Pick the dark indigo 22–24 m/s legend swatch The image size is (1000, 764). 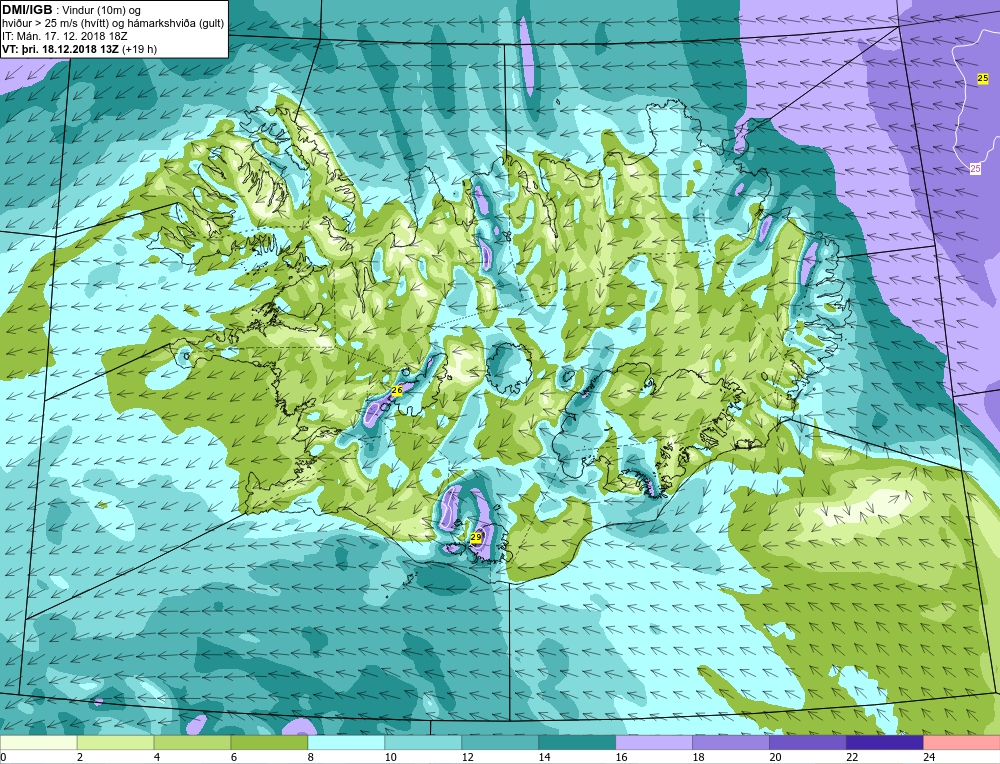[885, 743]
